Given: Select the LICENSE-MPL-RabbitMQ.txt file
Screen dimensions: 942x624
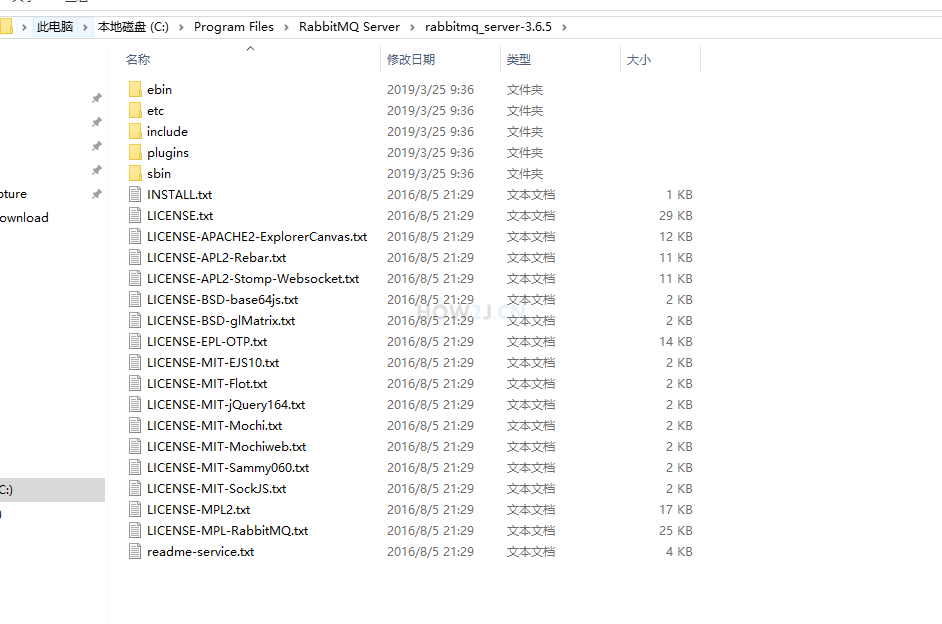Looking at the screenshot, I should click(219, 530).
